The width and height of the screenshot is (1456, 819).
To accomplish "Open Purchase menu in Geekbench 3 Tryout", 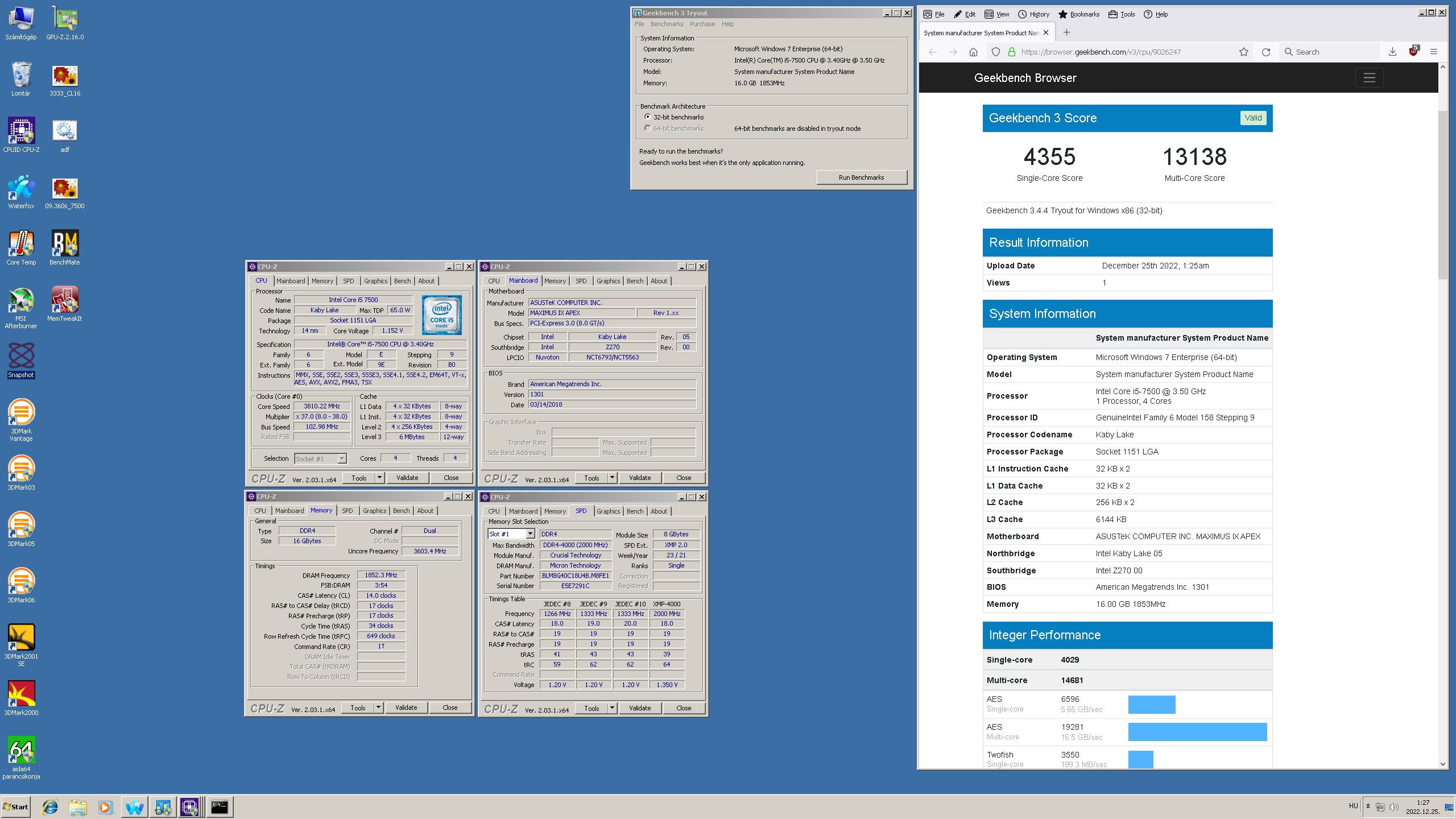I will 702,24.
